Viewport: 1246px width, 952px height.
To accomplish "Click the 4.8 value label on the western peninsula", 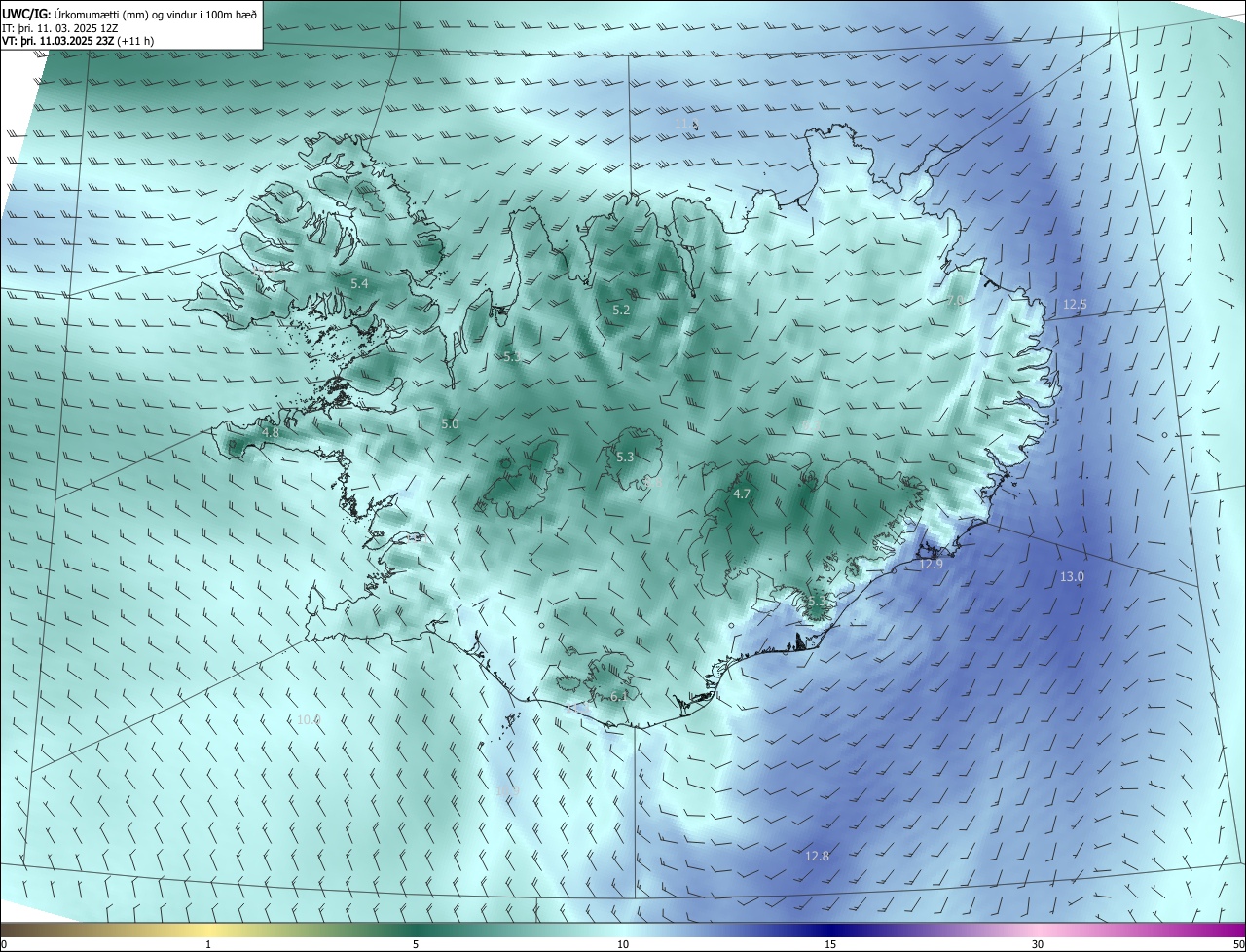I will tap(271, 432).
